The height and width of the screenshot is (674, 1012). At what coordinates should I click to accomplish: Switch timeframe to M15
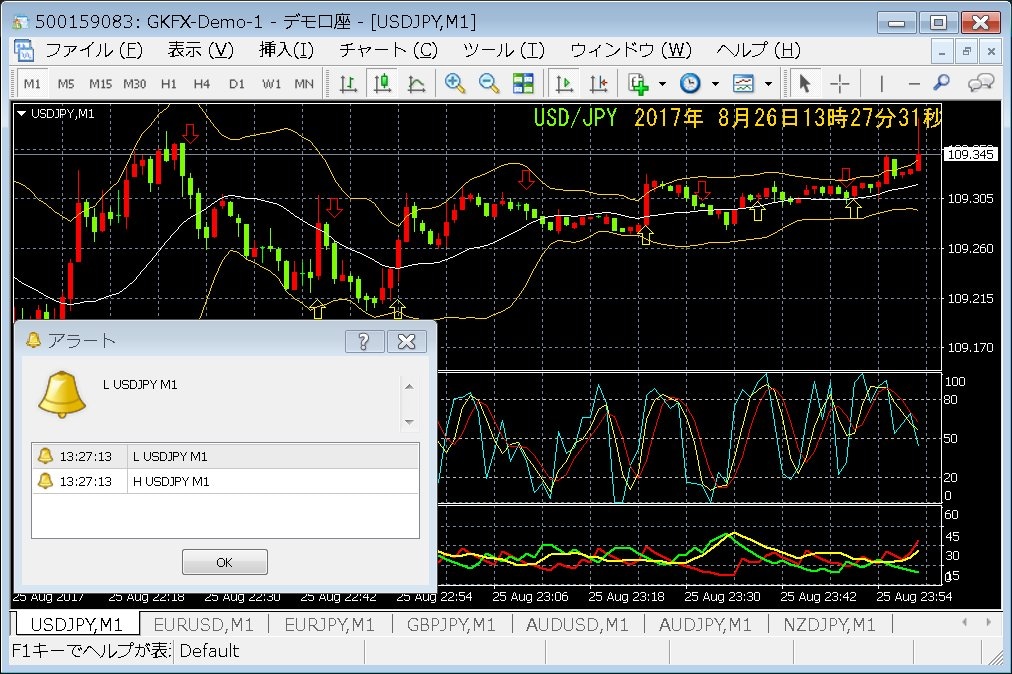[100, 84]
